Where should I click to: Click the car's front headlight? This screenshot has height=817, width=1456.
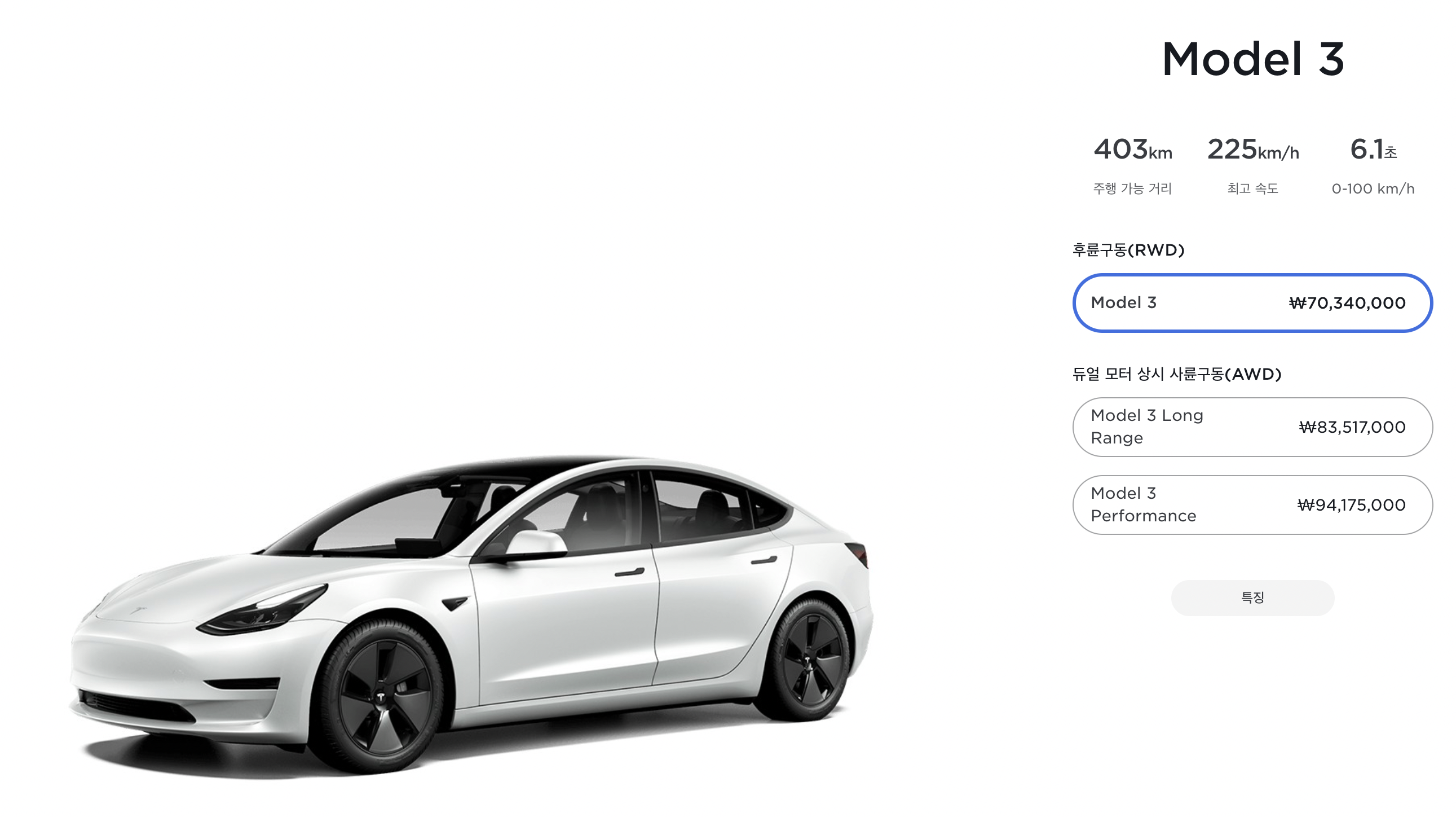coord(263,609)
